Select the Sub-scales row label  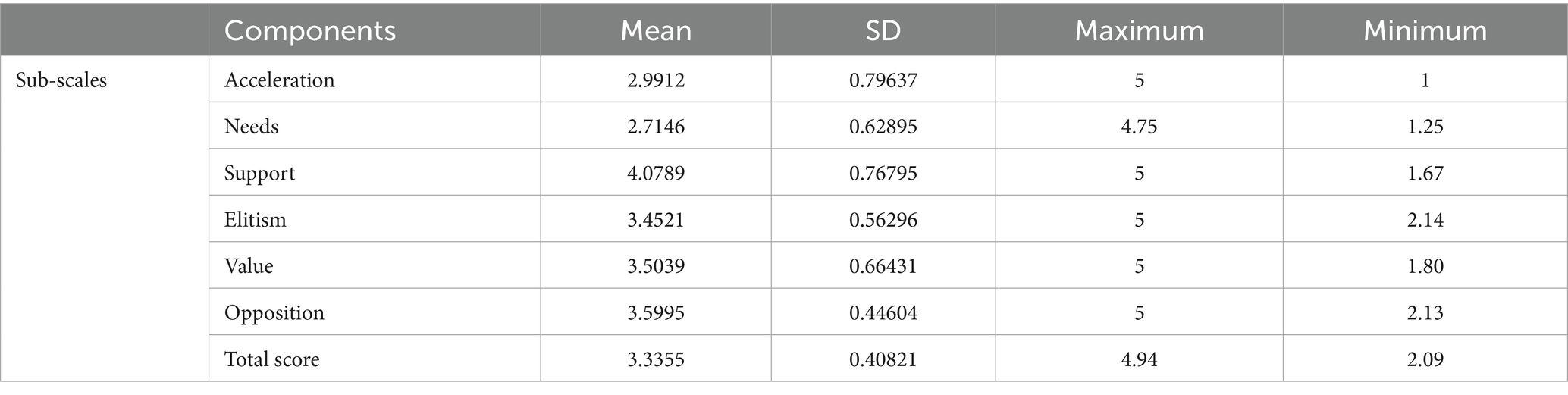[x=61, y=80]
